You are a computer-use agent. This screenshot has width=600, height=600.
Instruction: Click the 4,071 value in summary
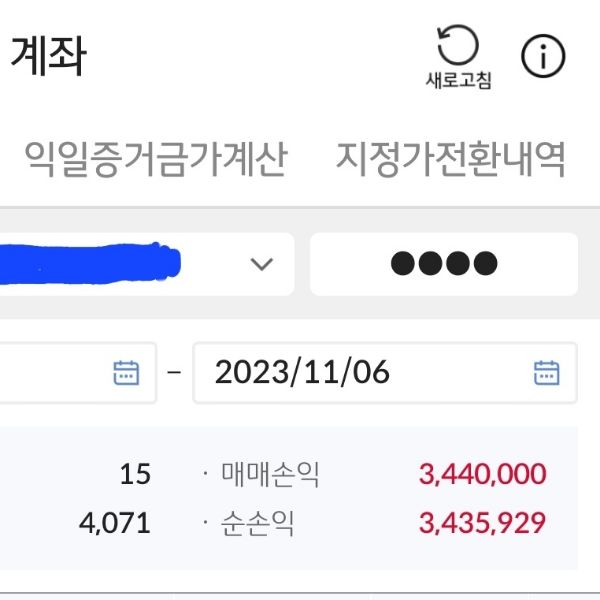tap(116, 522)
